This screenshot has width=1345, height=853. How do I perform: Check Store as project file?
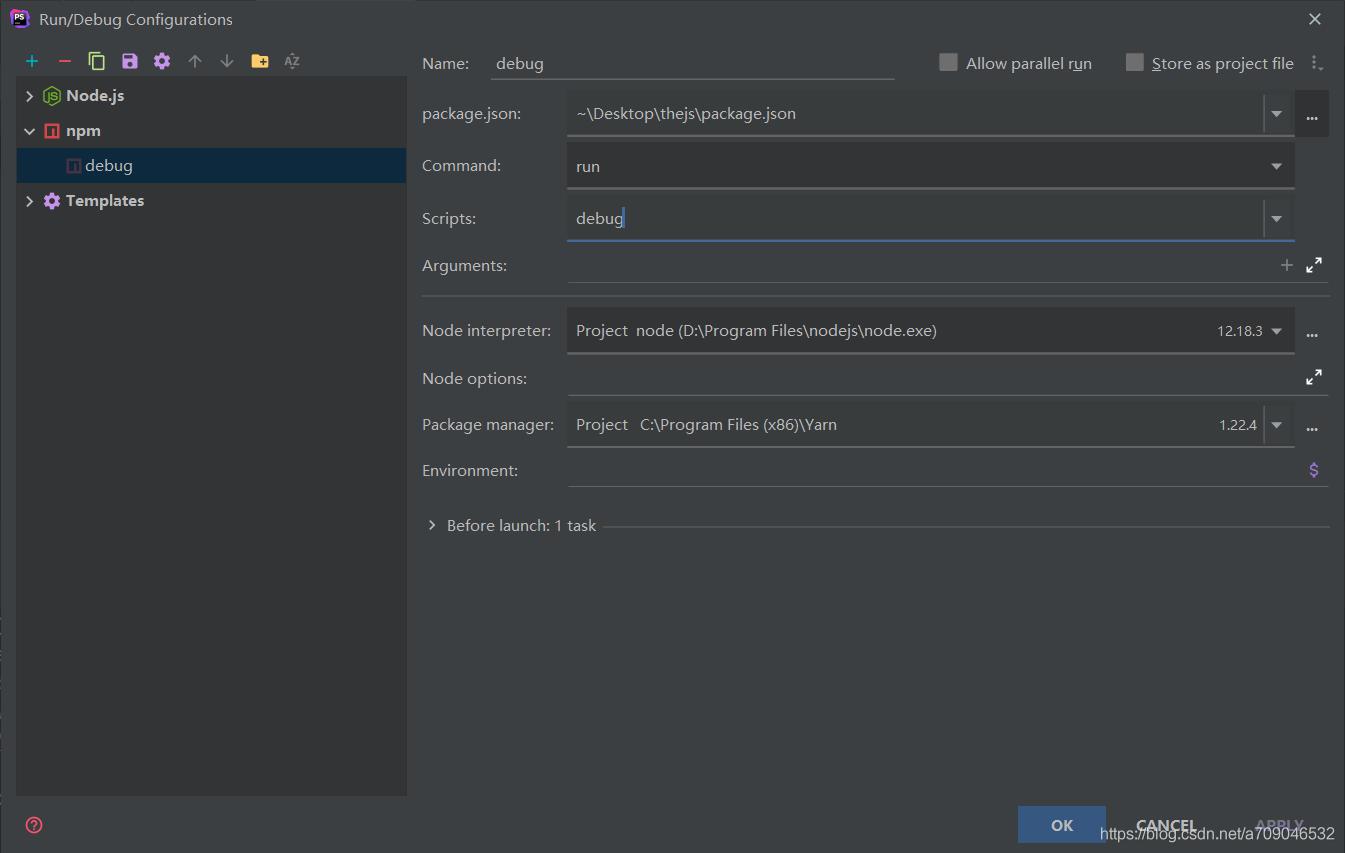[x=1134, y=63]
